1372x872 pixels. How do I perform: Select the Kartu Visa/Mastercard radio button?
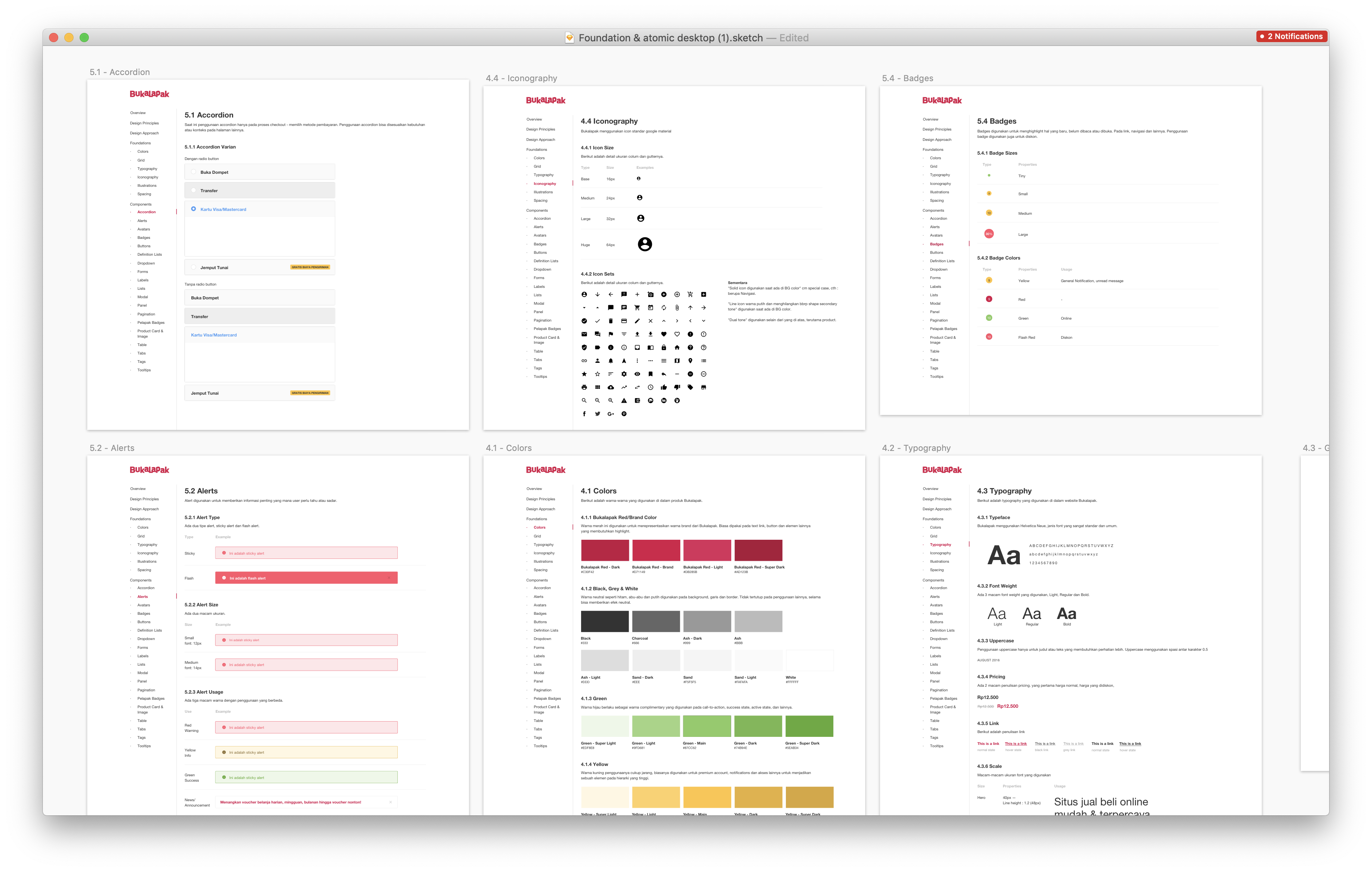tap(194, 209)
